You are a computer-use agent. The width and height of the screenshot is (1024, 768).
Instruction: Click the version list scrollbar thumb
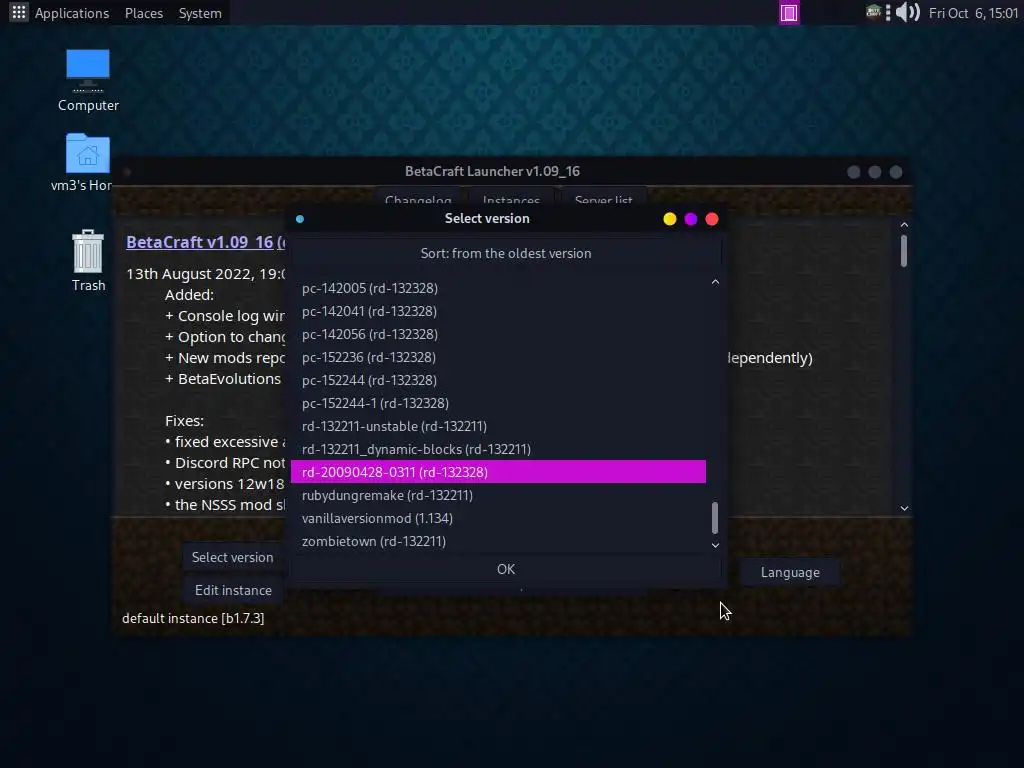[x=715, y=517]
